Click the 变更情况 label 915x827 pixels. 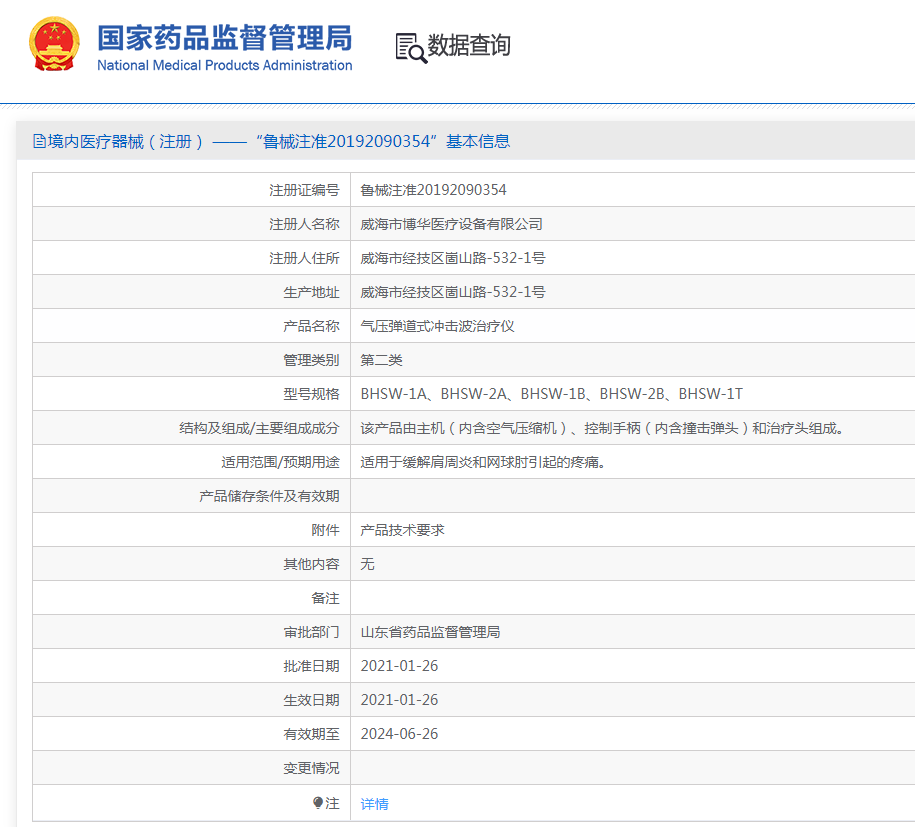pyautogui.click(x=311, y=768)
